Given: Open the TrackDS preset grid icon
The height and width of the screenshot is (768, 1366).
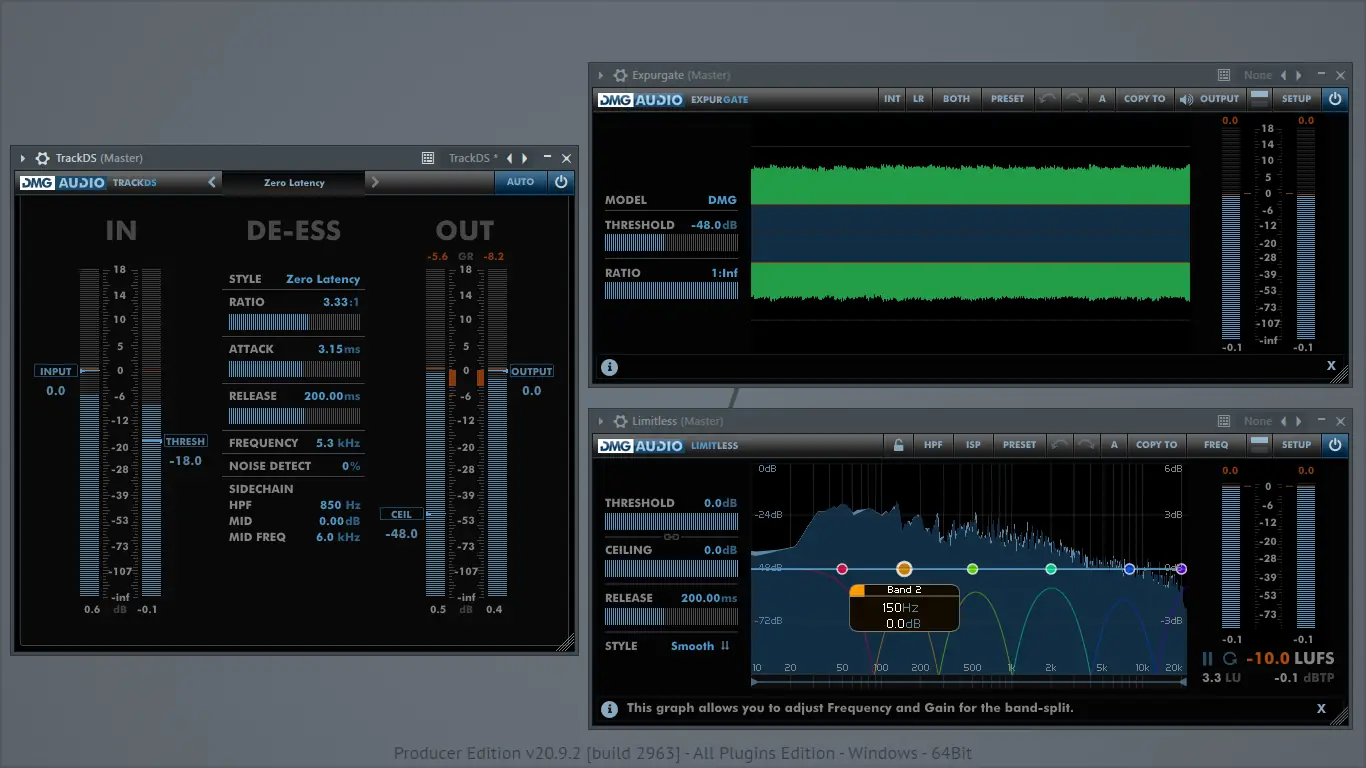Looking at the screenshot, I should tap(428, 158).
